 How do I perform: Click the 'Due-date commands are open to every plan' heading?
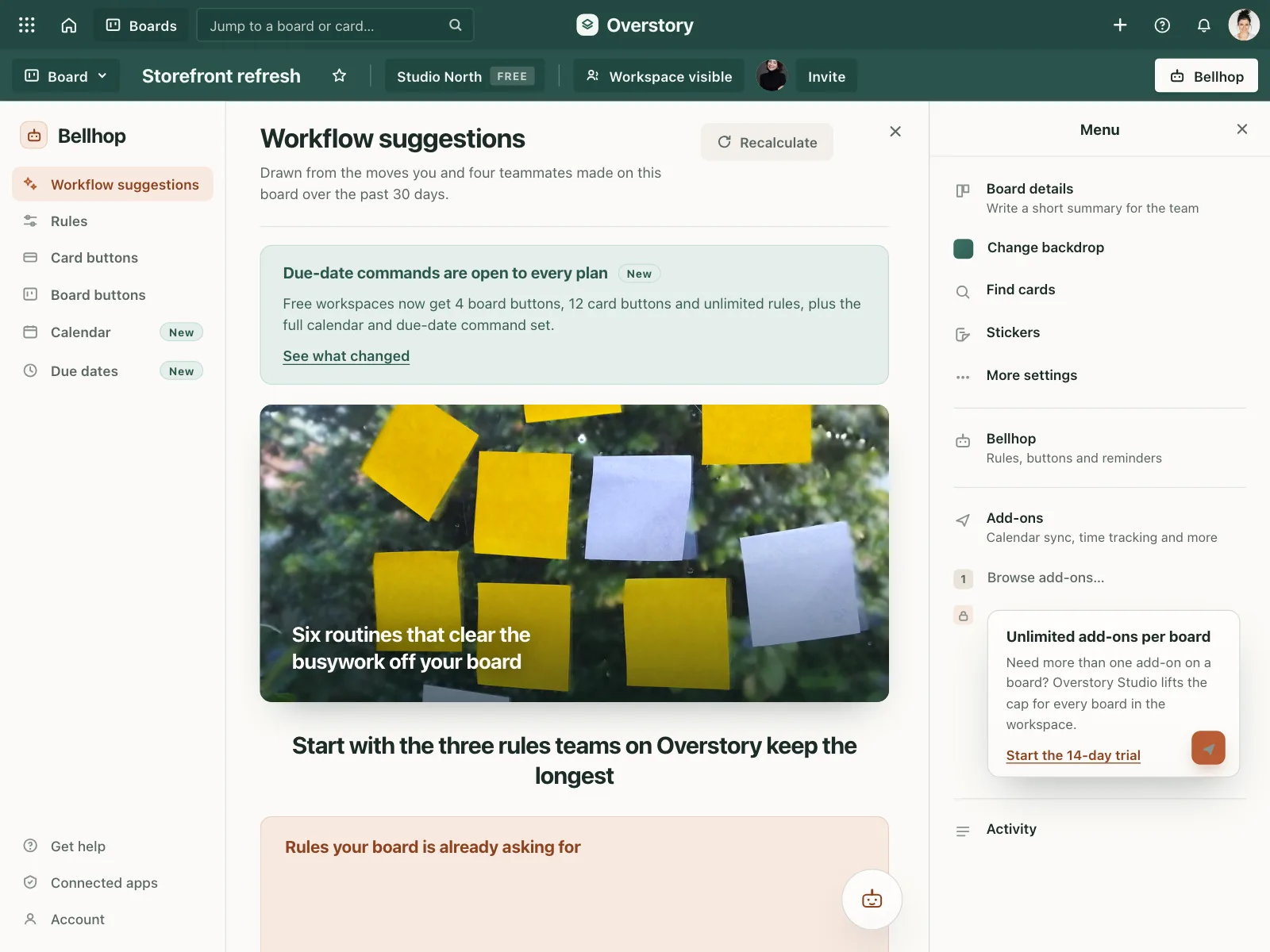pyautogui.click(x=445, y=273)
